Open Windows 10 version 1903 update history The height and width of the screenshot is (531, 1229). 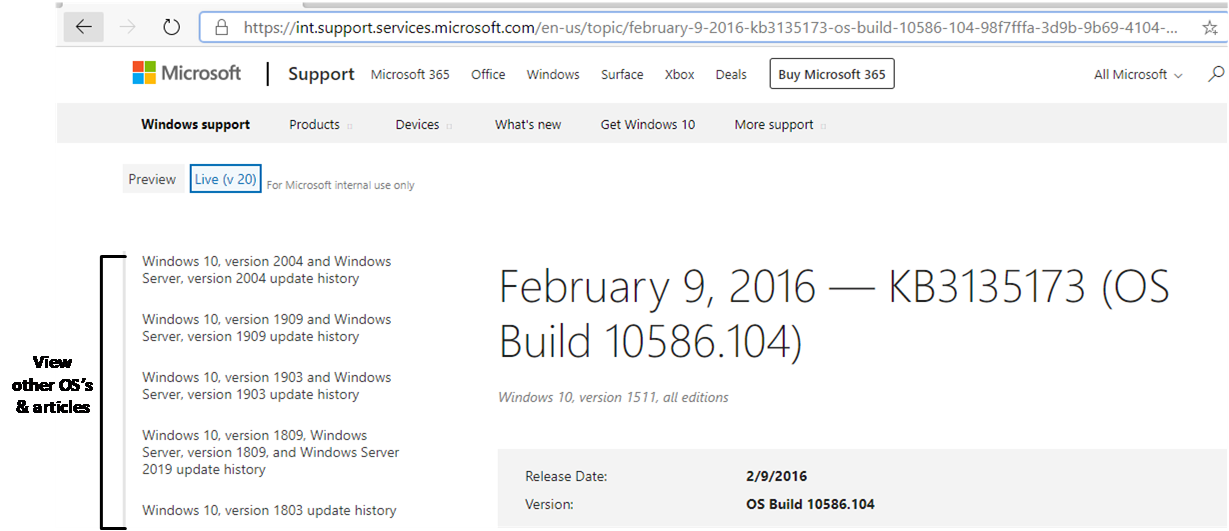coord(267,386)
